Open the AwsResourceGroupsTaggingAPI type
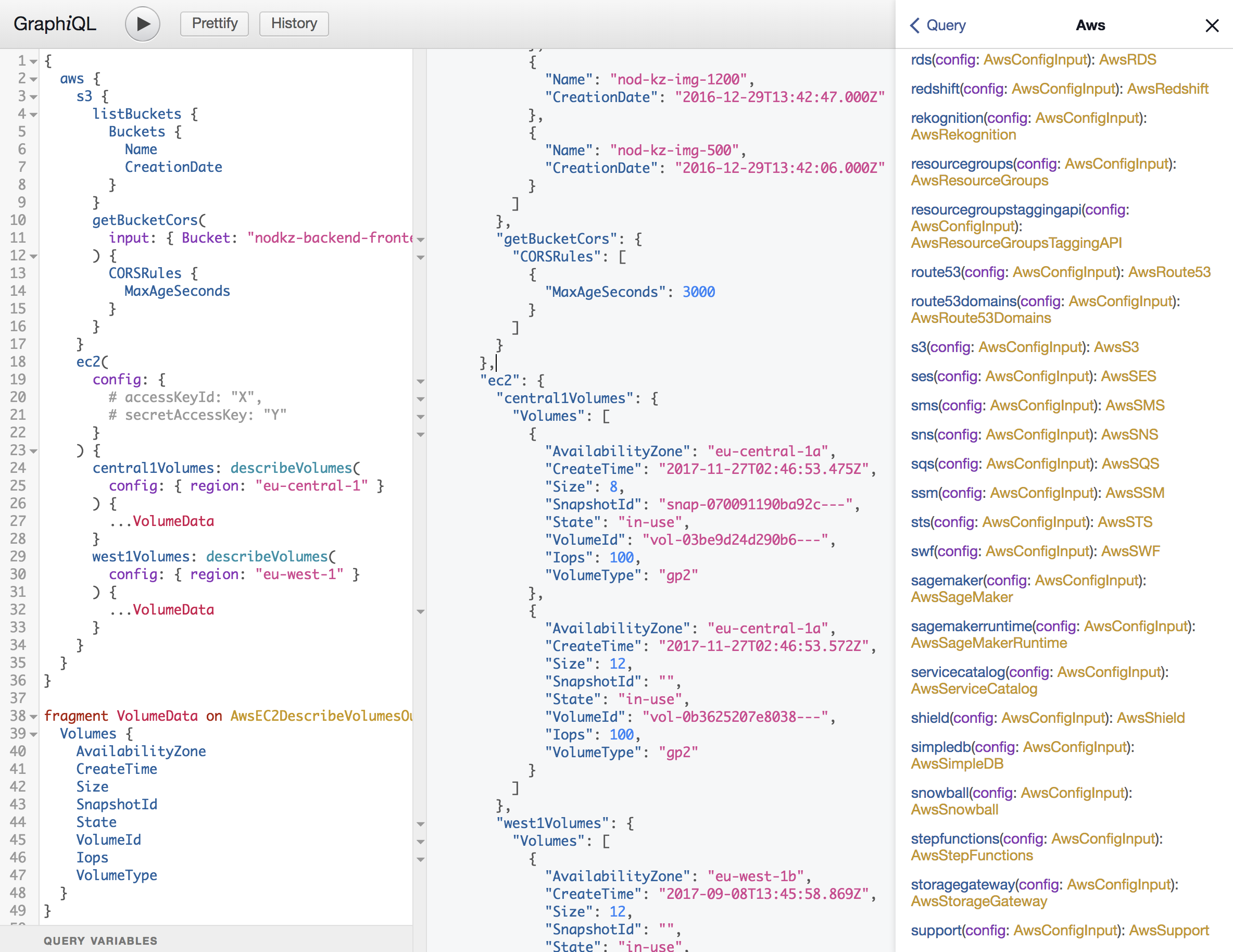This screenshot has height=952, width=1233. pos(1016,243)
